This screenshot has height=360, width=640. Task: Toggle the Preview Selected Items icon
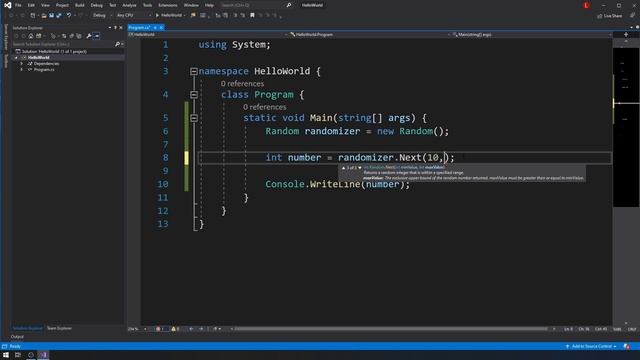tap(96, 36)
